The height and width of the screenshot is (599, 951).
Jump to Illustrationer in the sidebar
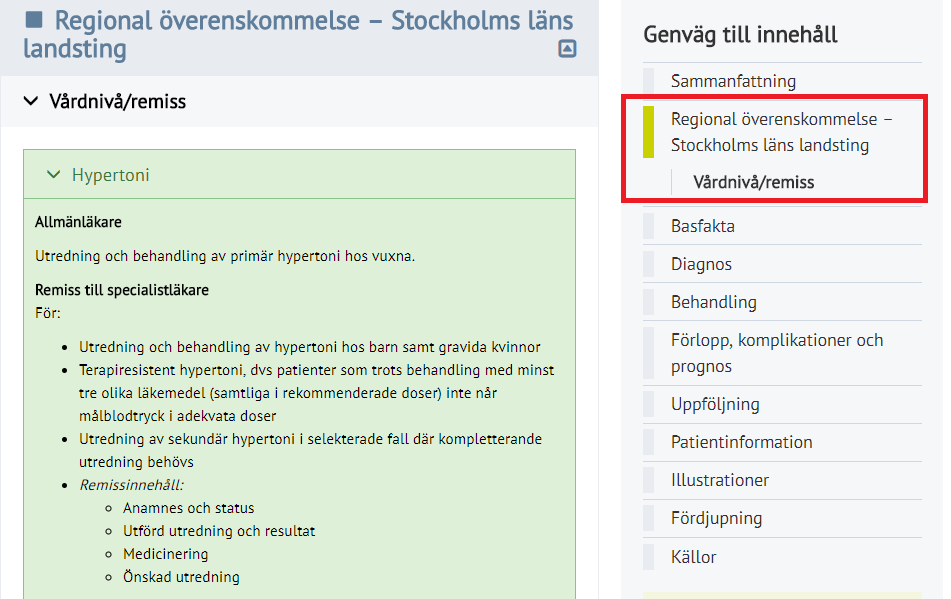(x=720, y=480)
